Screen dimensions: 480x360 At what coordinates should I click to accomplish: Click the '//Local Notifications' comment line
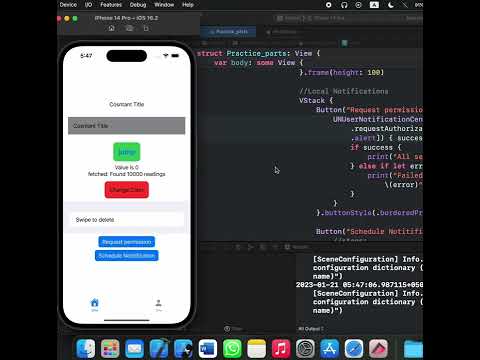pos(344,91)
